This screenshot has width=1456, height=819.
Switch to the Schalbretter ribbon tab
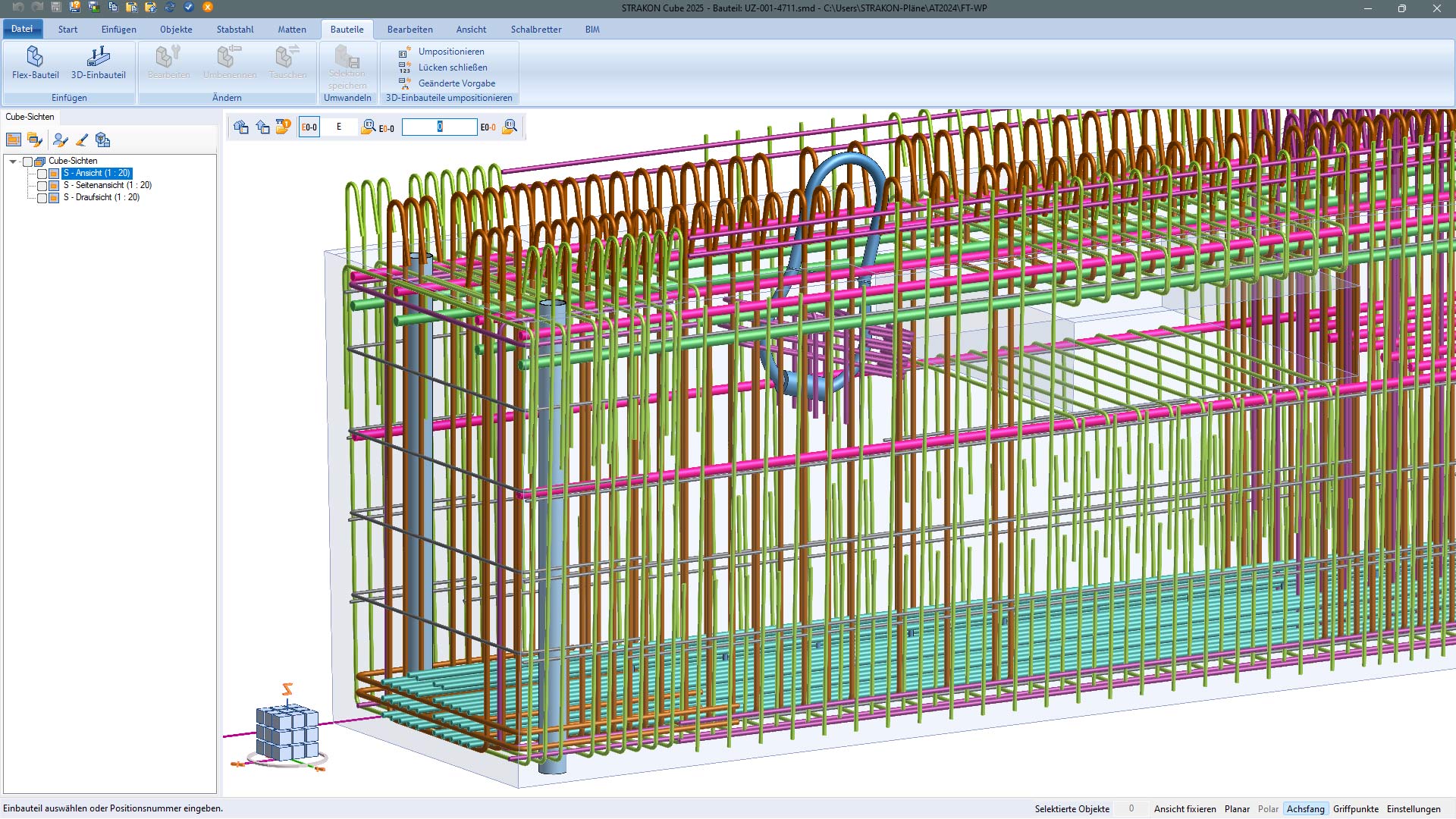click(536, 30)
